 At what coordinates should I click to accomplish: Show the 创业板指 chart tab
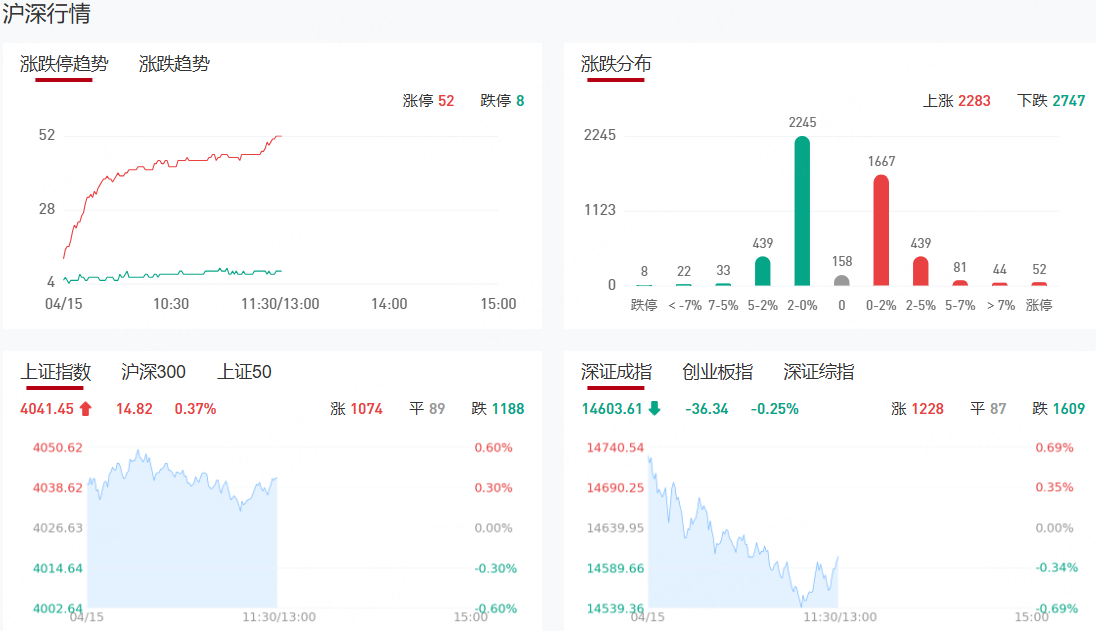(717, 372)
